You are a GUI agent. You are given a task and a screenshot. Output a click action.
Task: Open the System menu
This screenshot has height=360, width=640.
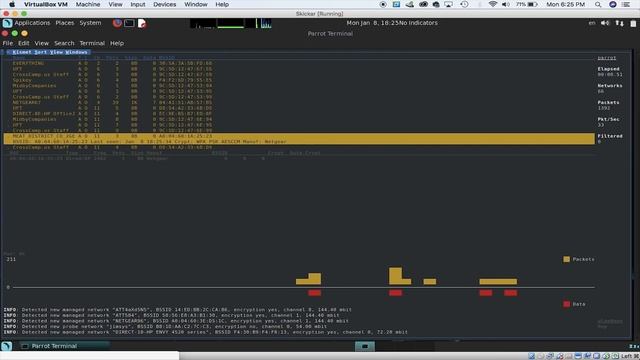click(x=90, y=23)
